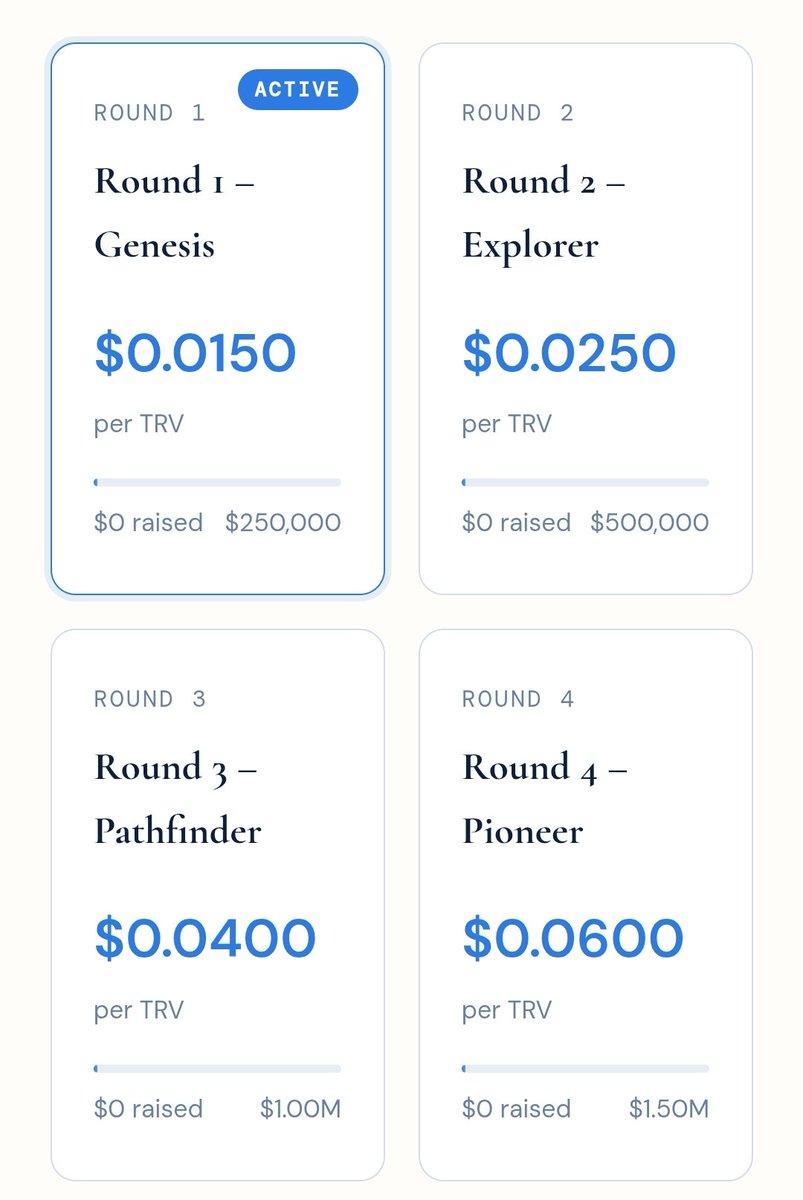The width and height of the screenshot is (803, 1200).
Task: Click the $1.00M goal amount
Action: pyautogui.click(x=300, y=1108)
